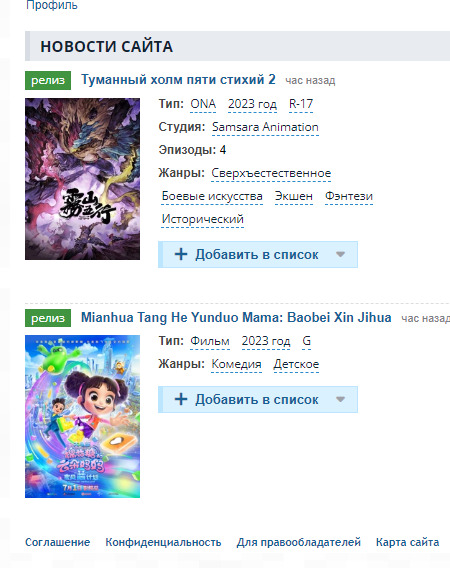
Task: Open the Туманный холм пяти стихий 2 title
Action: (x=178, y=80)
